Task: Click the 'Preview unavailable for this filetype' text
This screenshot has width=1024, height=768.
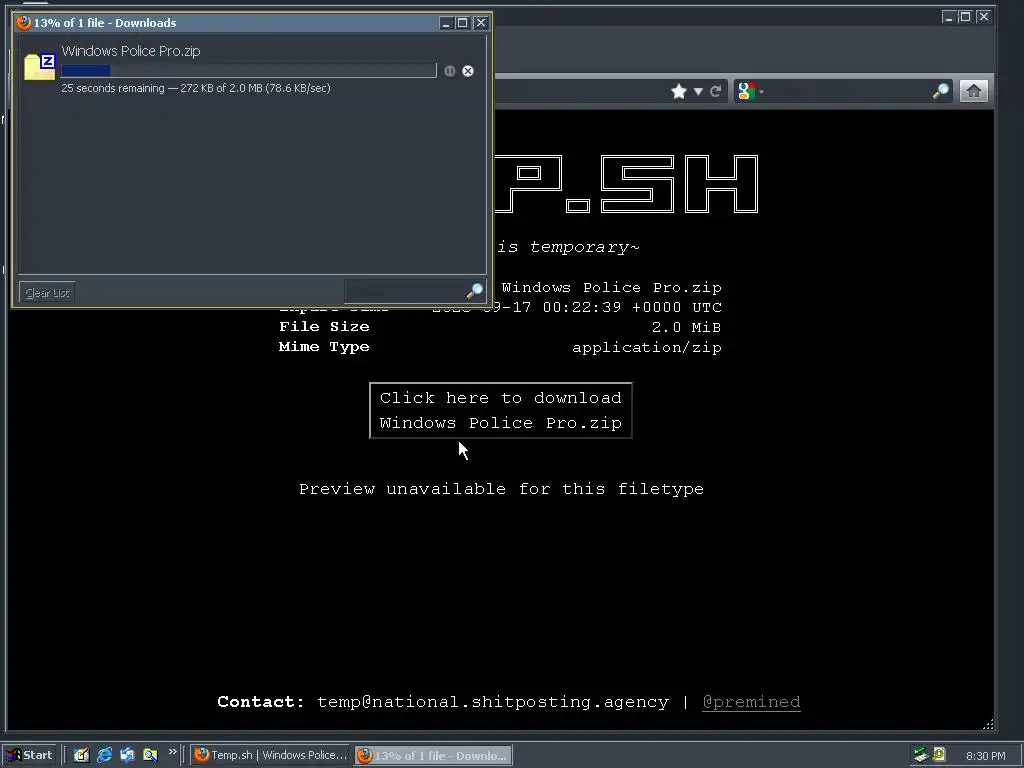Action: coord(502,489)
